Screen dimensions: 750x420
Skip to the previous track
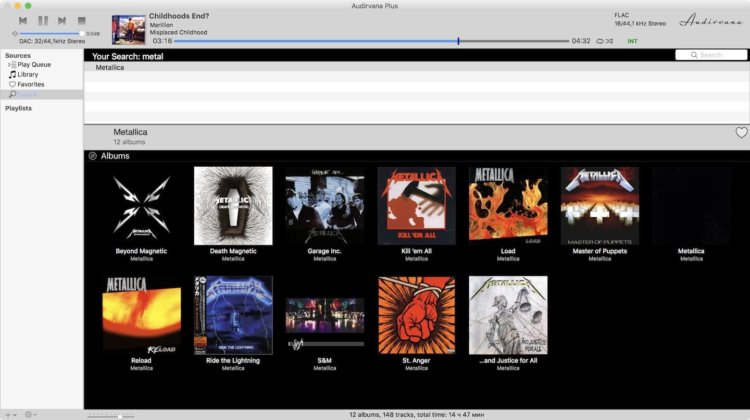tap(22, 21)
